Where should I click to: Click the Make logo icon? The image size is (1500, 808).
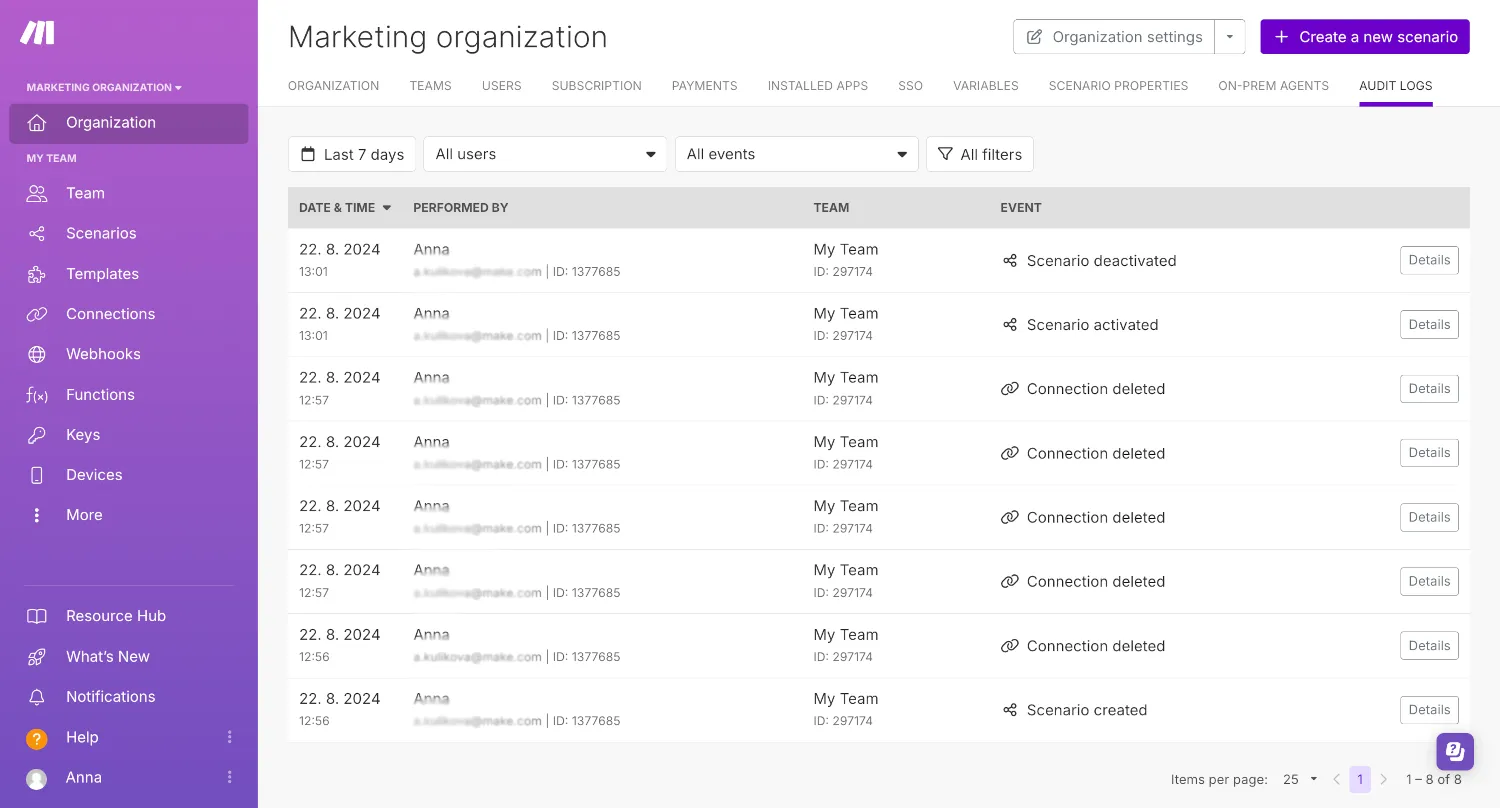[37, 33]
